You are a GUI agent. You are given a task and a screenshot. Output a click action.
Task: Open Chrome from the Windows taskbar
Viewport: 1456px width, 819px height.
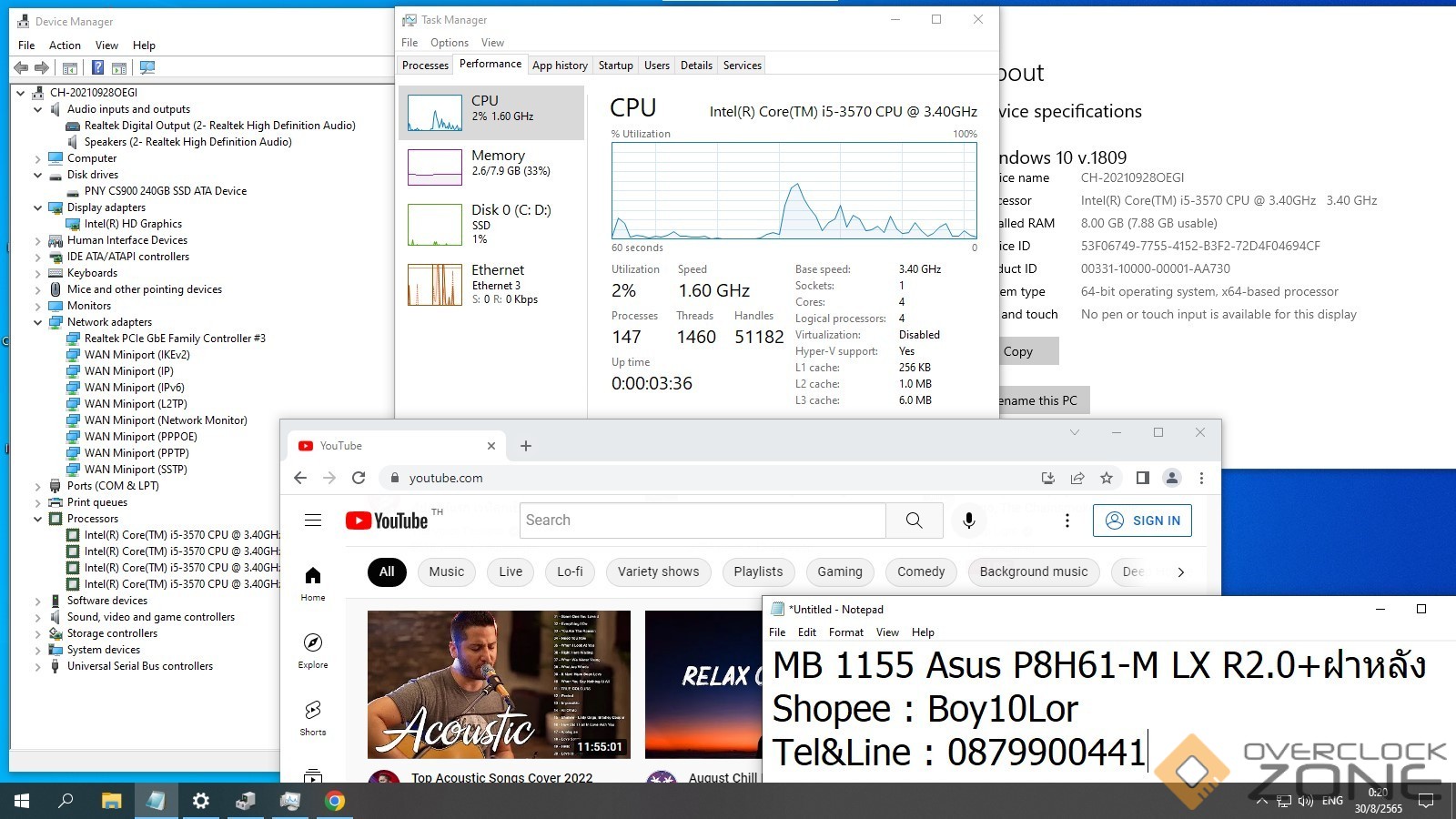pyautogui.click(x=335, y=801)
